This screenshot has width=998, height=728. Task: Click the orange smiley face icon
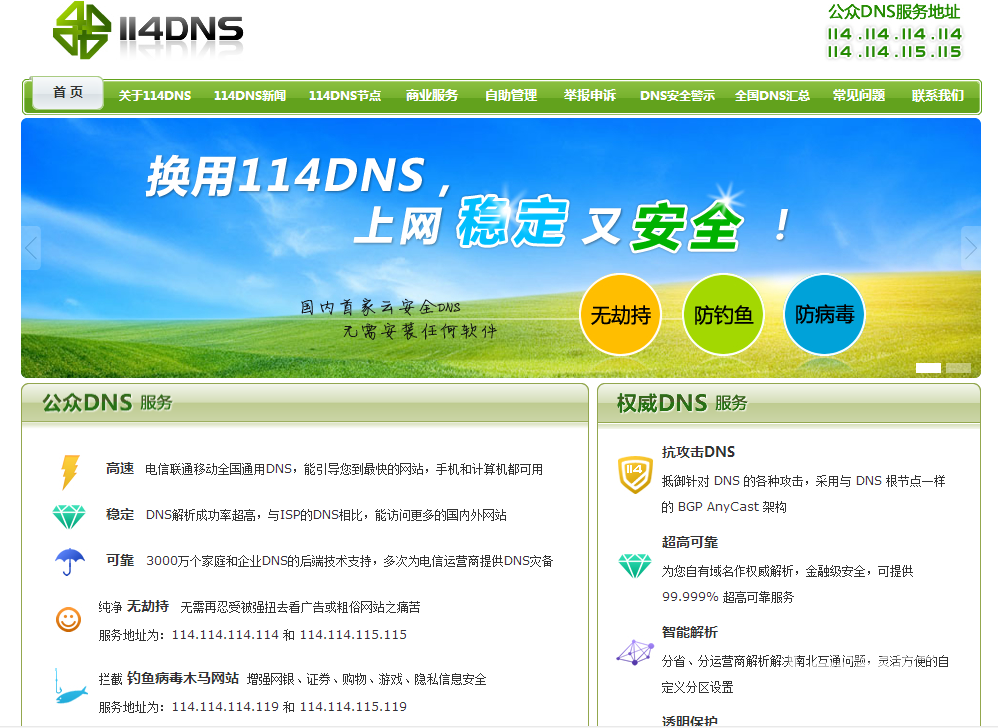[x=69, y=619]
